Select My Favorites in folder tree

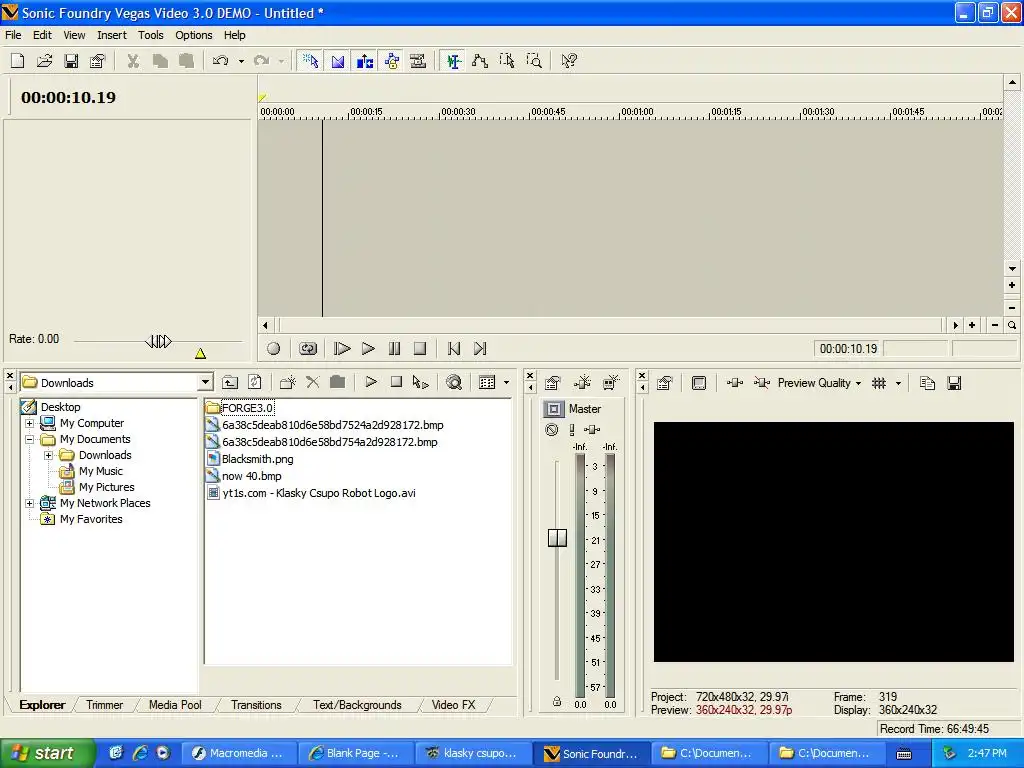tap(91, 519)
